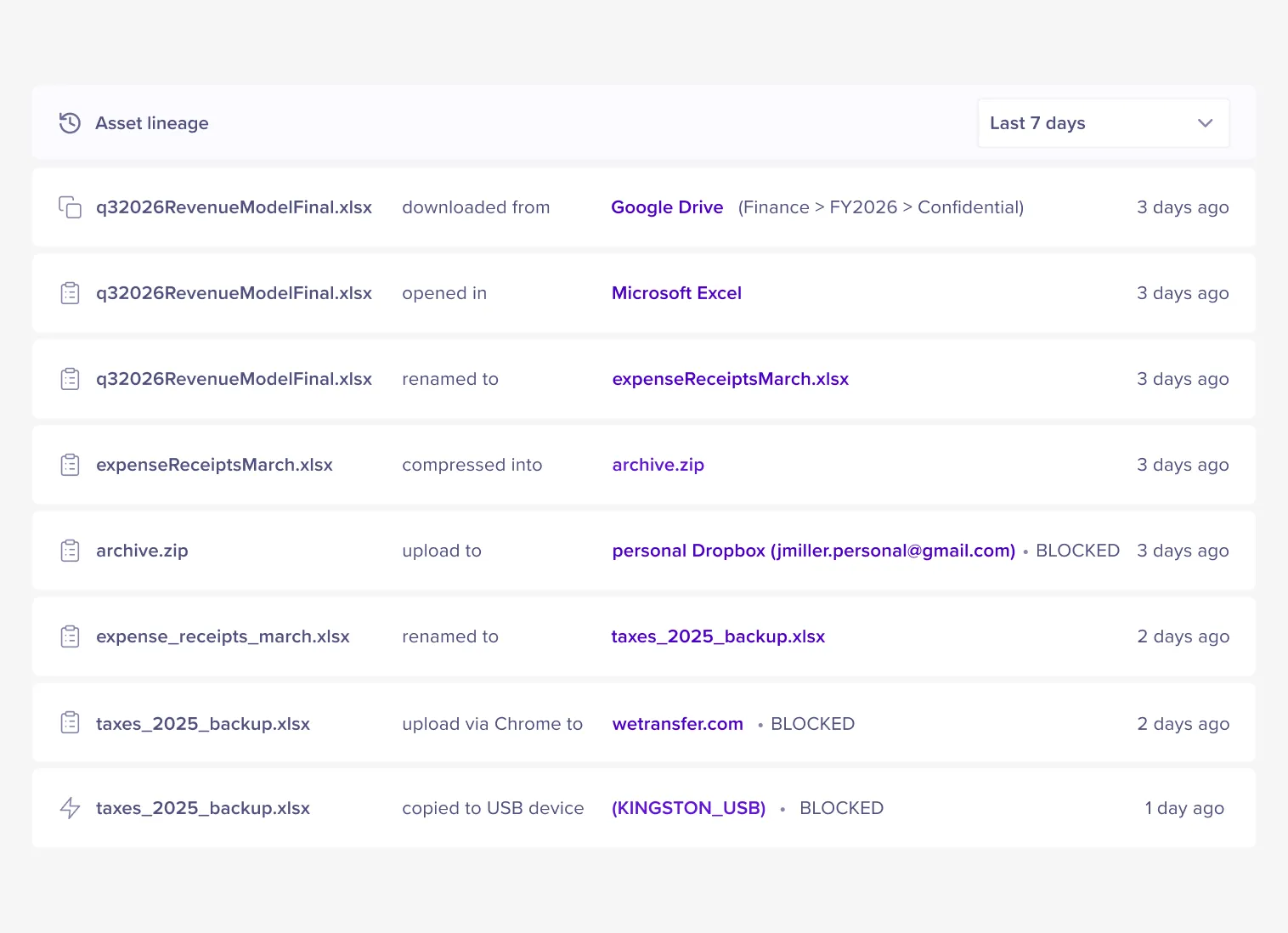Click '3 days ago' in the Microsoft Excel row
Viewport: 1288px width, 933px height.
click(1183, 293)
